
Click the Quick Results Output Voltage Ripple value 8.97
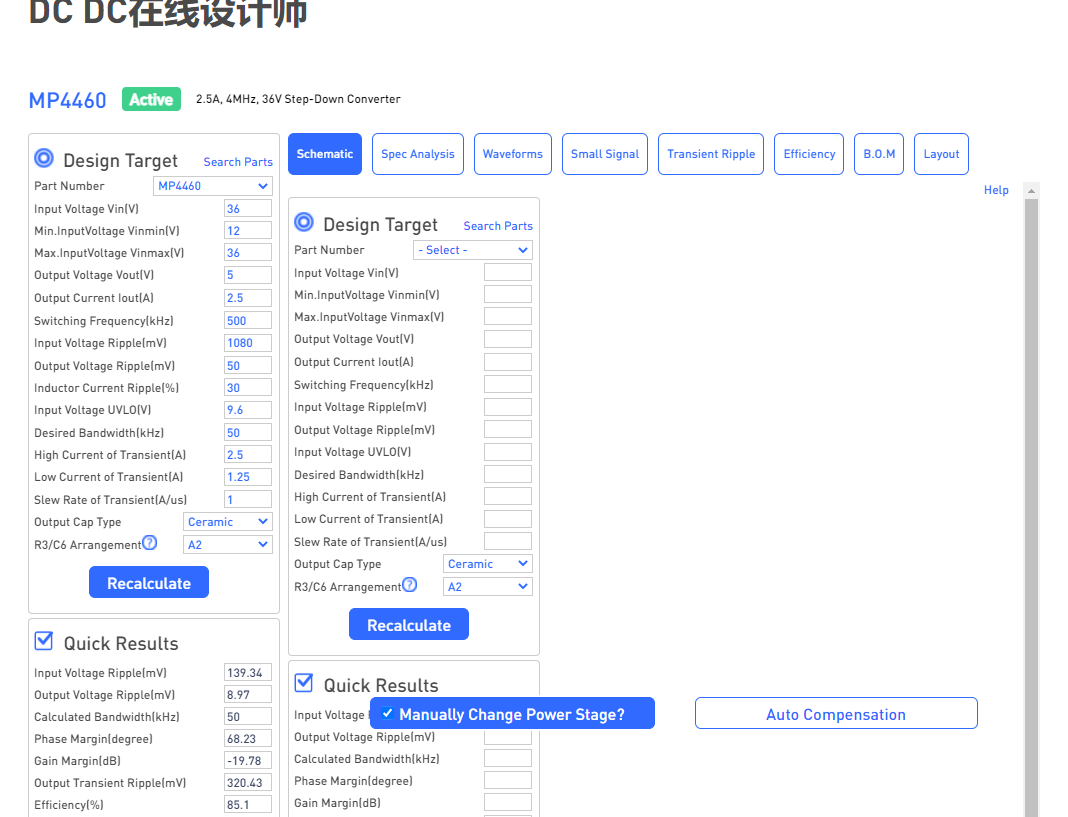tap(248, 694)
